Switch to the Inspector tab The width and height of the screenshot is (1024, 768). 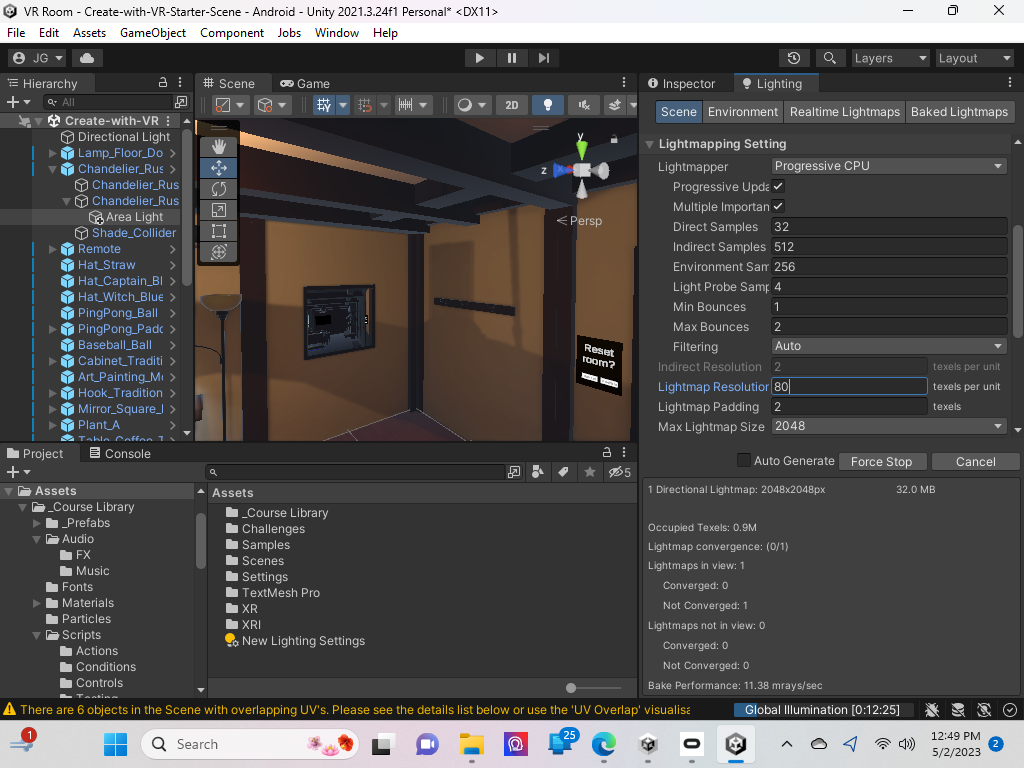pyautogui.click(x=682, y=84)
